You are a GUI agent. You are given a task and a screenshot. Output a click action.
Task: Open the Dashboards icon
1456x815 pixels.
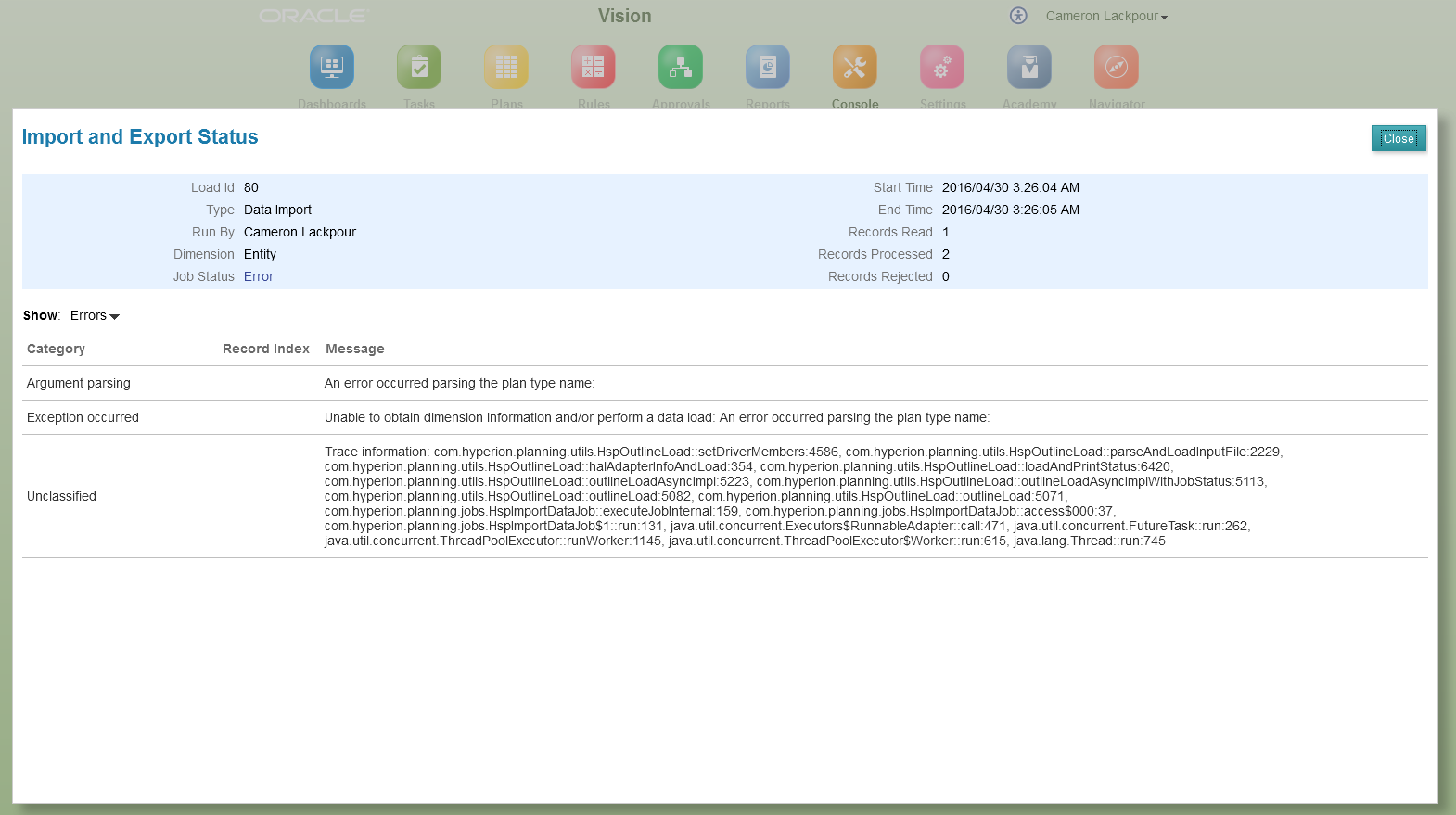pos(332,67)
